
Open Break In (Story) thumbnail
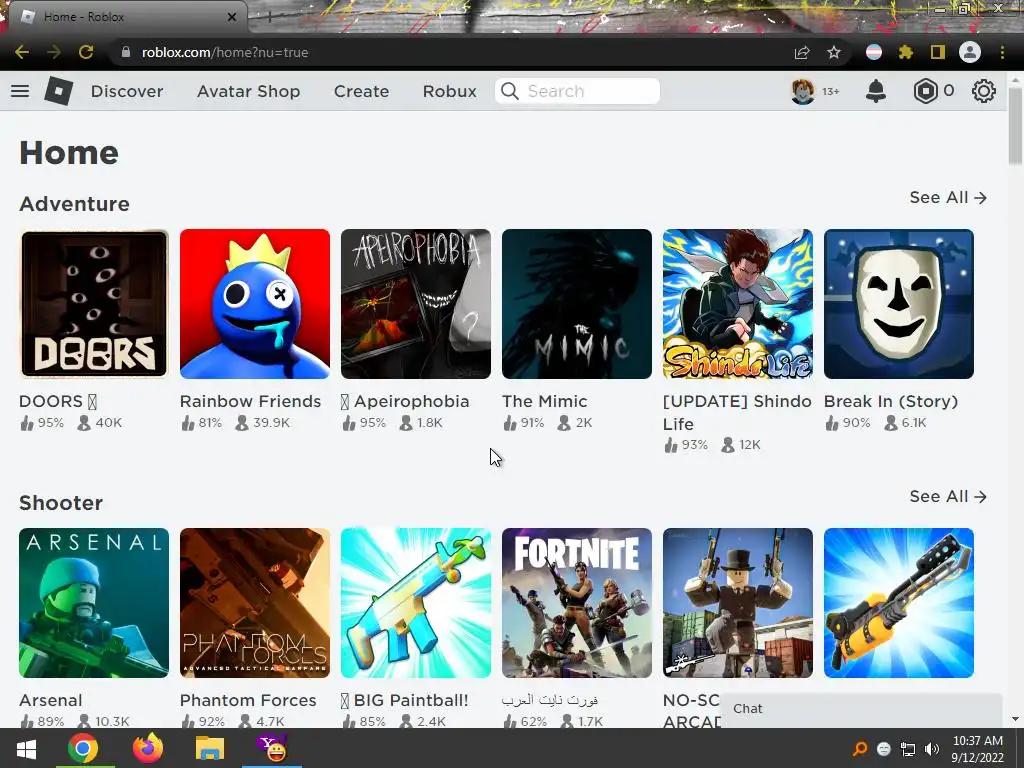(x=899, y=304)
